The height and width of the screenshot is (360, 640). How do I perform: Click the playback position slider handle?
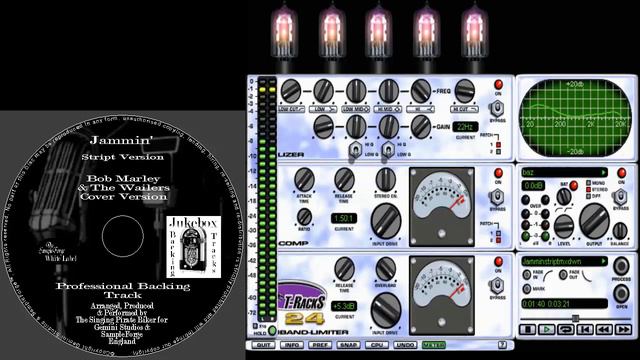point(576,318)
